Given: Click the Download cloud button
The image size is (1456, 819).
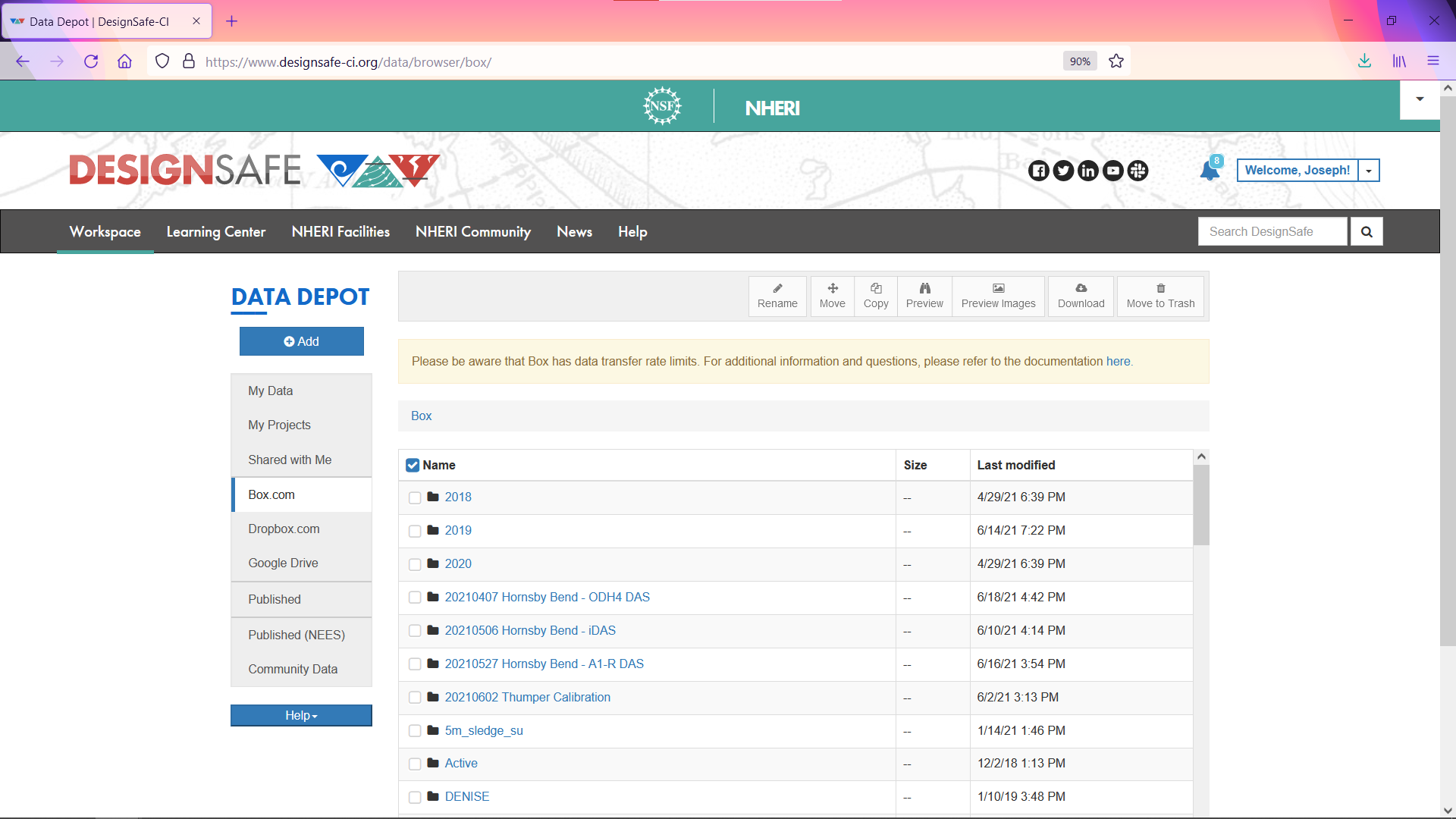Looking at the screenshot, I should [x=1081, y=296].
